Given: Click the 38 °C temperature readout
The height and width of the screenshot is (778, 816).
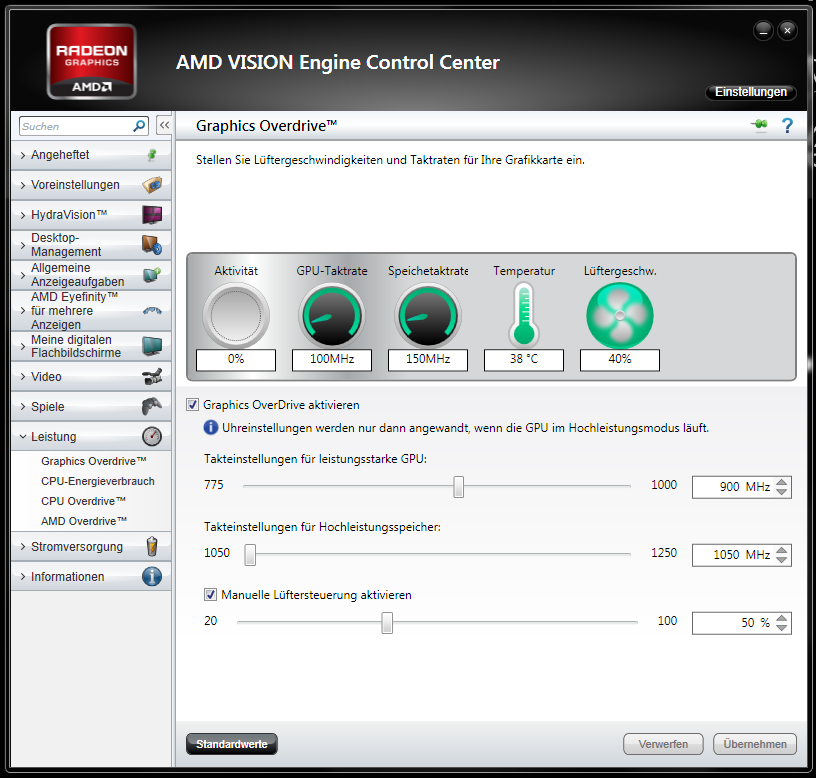Looking at the screenshot, I should pos(524,360).
